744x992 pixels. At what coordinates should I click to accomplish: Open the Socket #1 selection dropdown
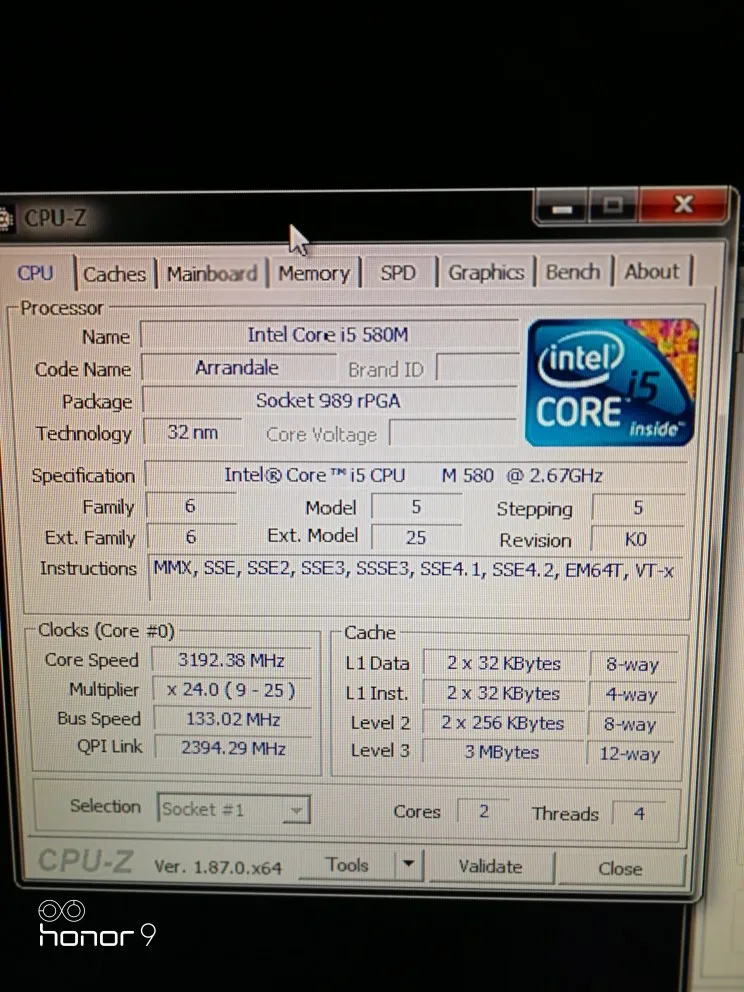pyautogui.click(x=233, y=809)
